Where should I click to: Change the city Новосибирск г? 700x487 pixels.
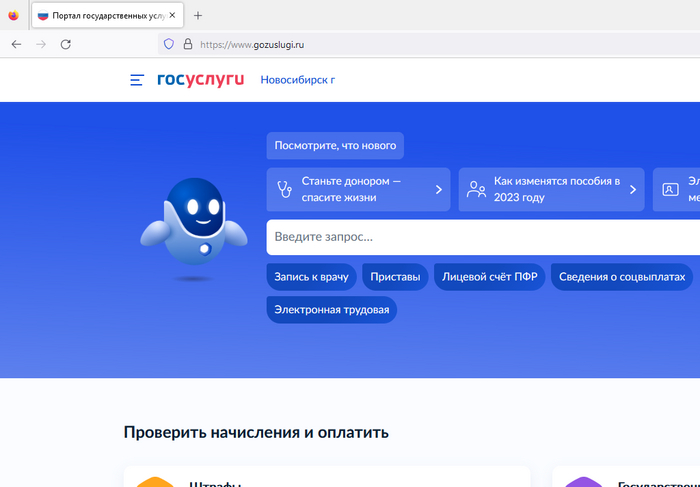click(298, 80)
